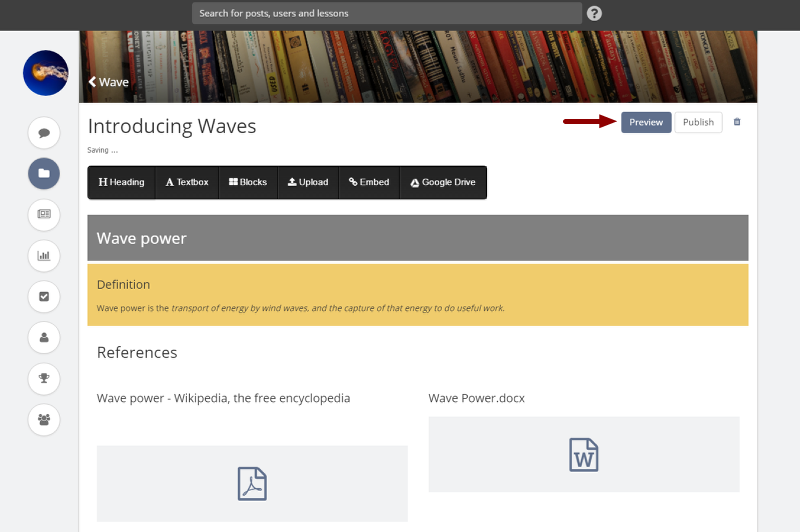The image size is (800, 532).
Task: Go back to Wave via chevron
Action: pos(108,82)
